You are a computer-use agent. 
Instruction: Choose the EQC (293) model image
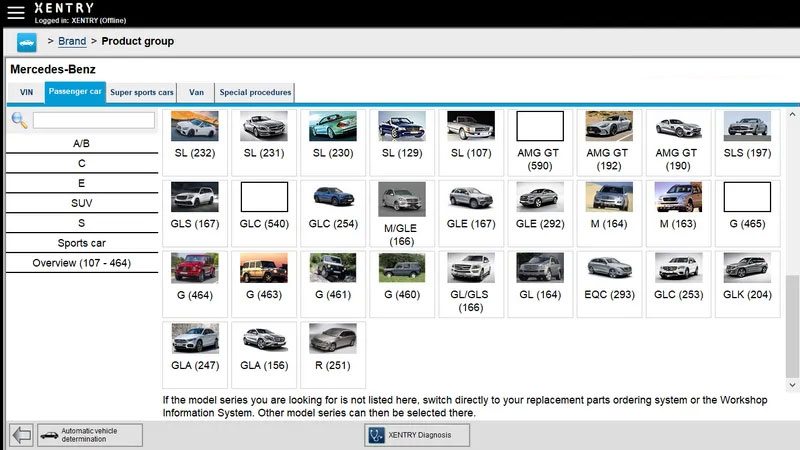609,268
